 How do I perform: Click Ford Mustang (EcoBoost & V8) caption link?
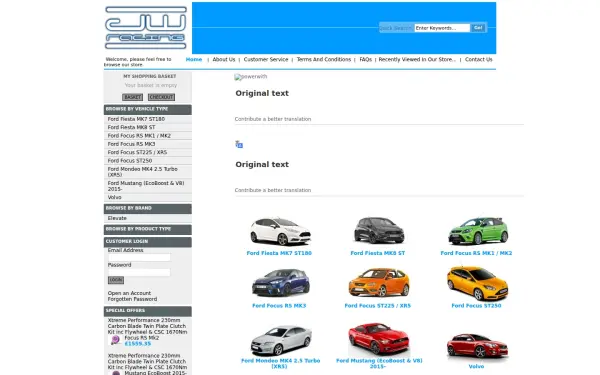(379, 364)
